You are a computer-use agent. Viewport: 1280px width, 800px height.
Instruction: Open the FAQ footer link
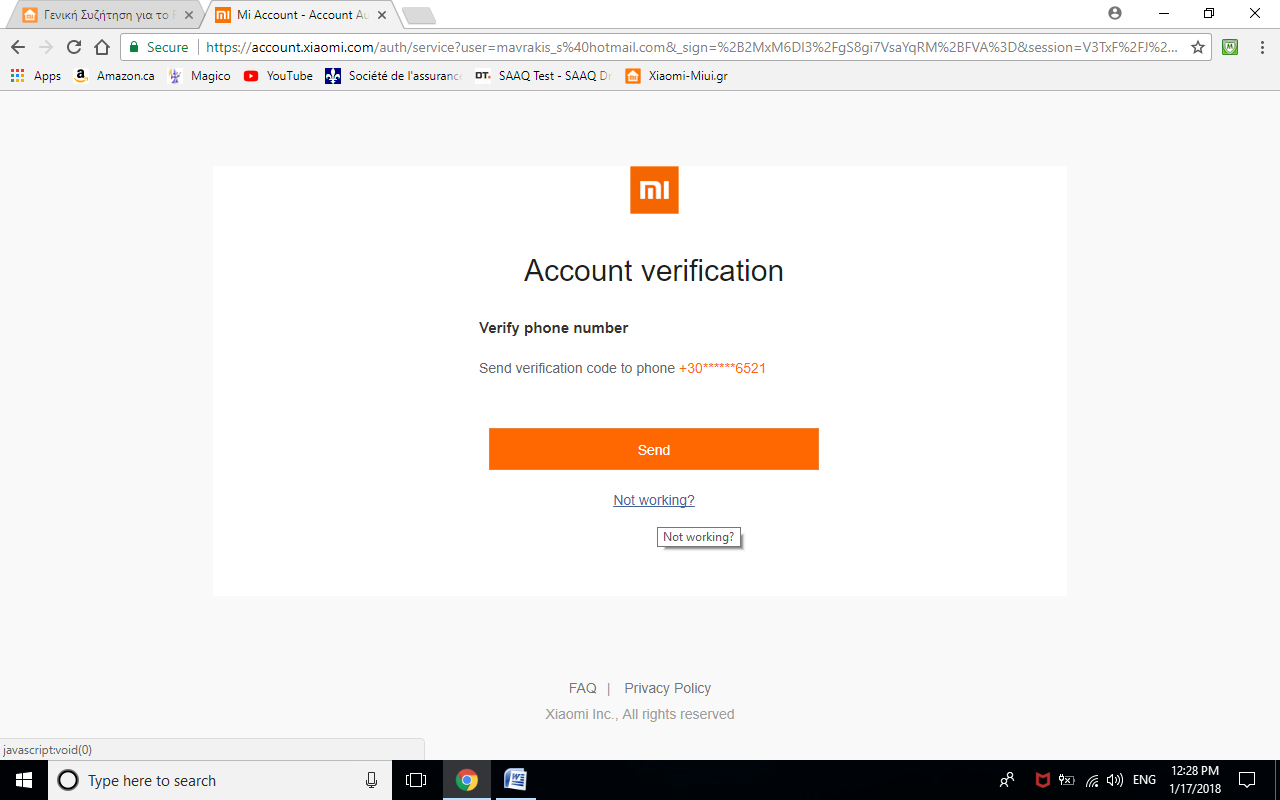pos(583,688)
